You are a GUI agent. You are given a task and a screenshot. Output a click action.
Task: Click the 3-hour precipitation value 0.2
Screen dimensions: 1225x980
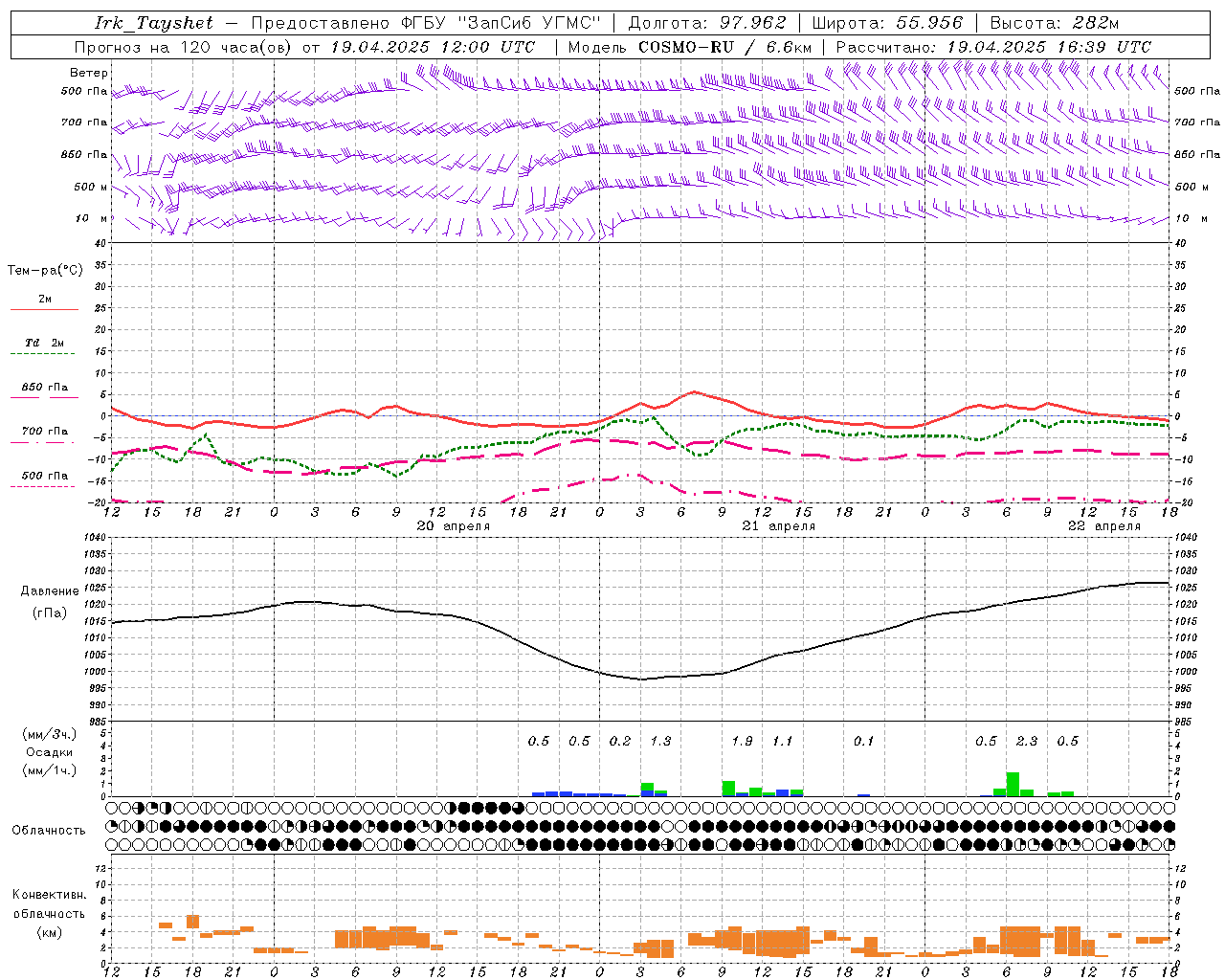coord(620,741)
